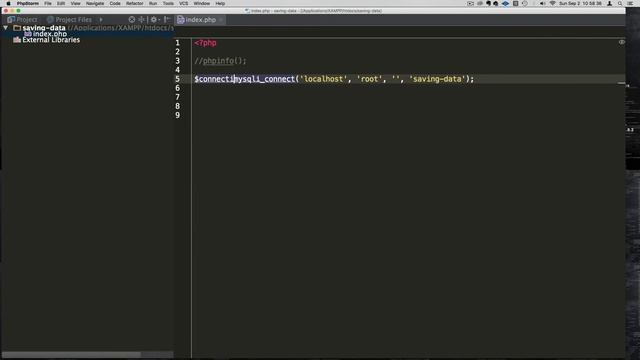Click the 'saving-data' string

(x=437, y=79)
